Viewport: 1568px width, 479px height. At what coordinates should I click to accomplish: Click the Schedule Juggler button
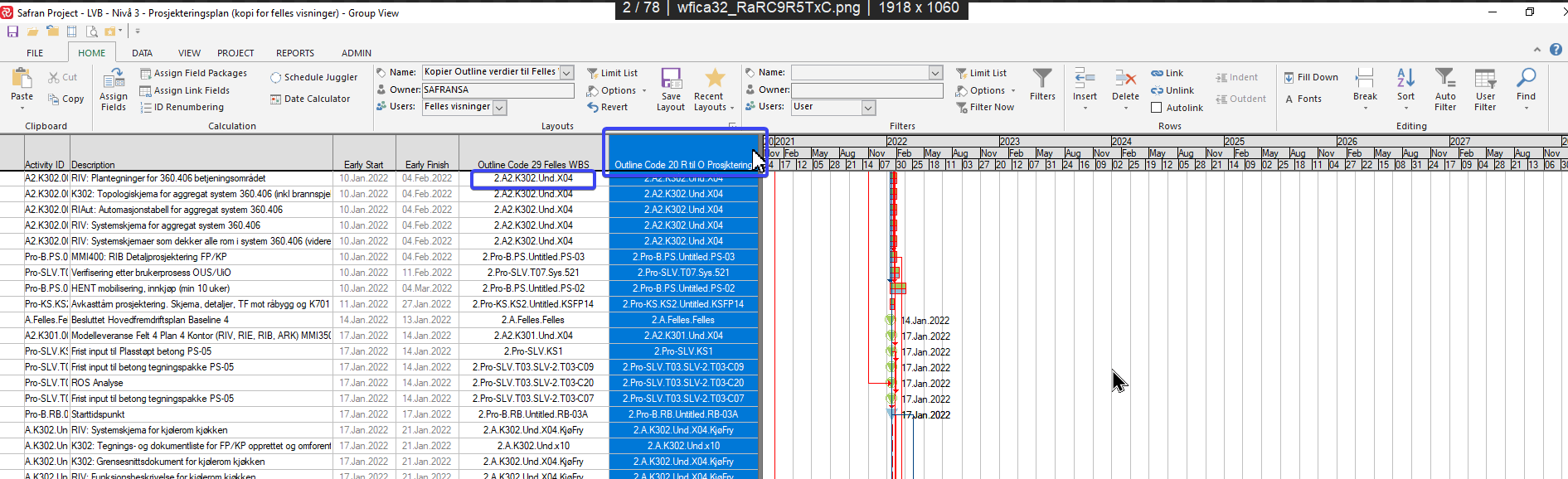pos(313,77)
